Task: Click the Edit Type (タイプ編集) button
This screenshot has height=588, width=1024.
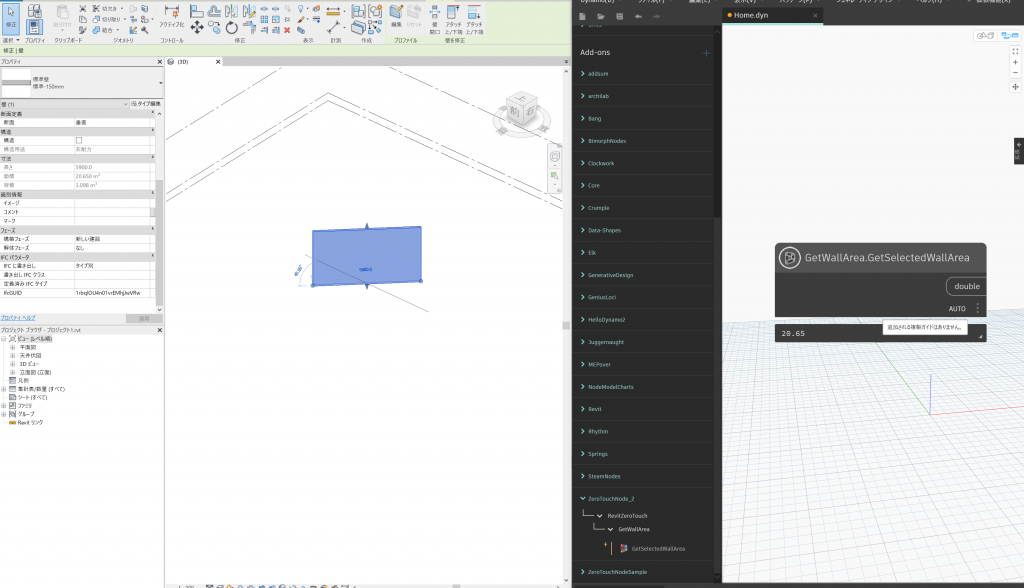Action: click(144, 104)
